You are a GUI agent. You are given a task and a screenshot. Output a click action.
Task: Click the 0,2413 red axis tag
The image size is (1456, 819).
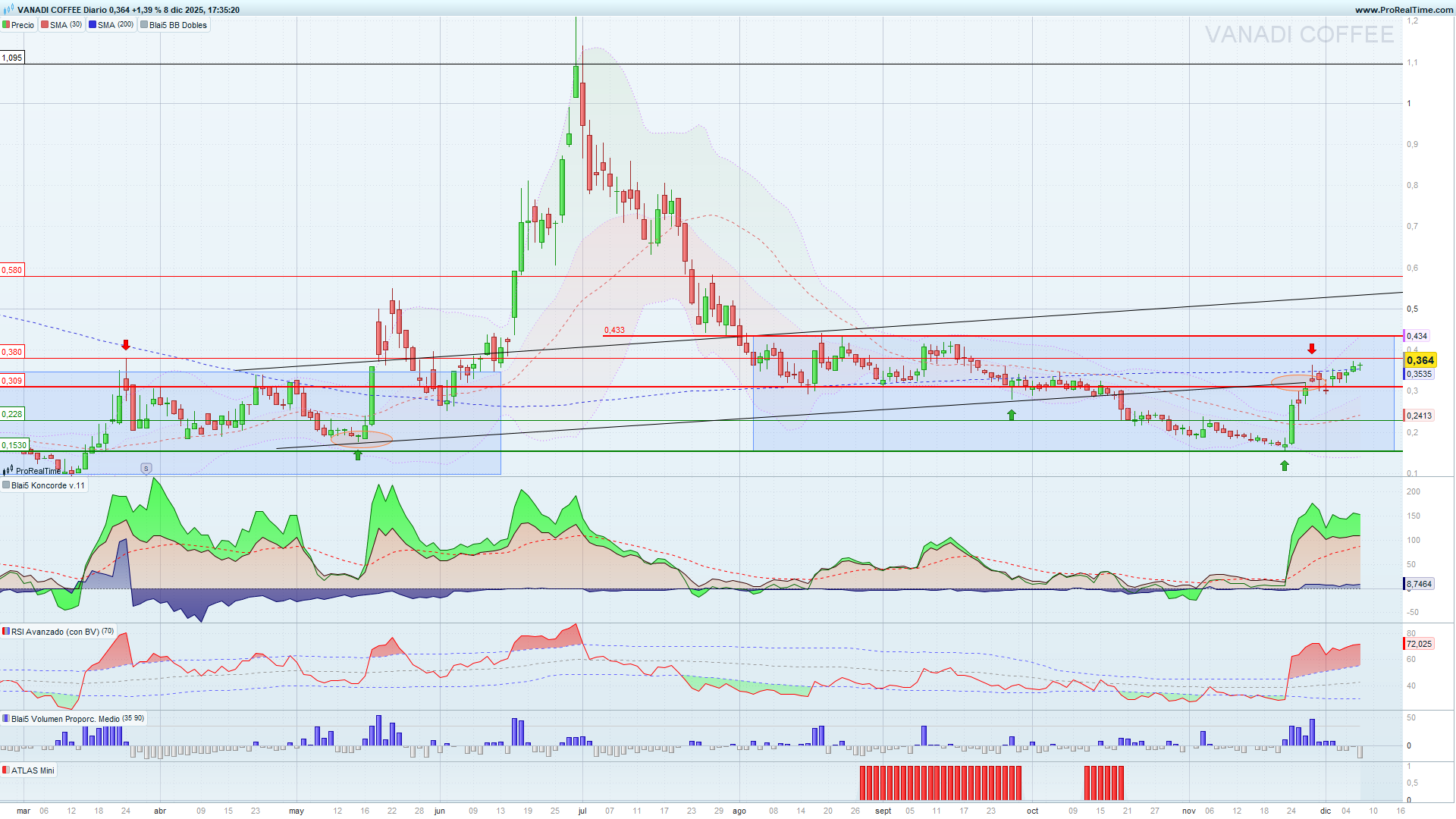(1419, 416)
